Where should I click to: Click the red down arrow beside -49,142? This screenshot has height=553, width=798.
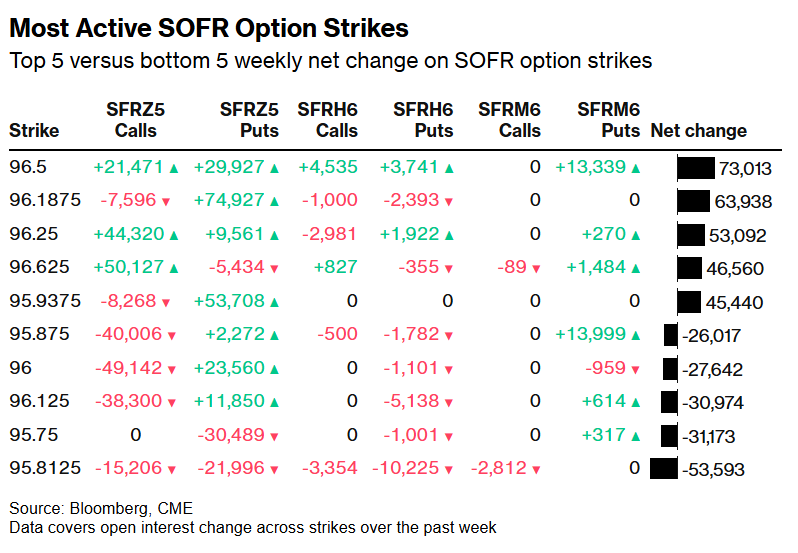174,370
